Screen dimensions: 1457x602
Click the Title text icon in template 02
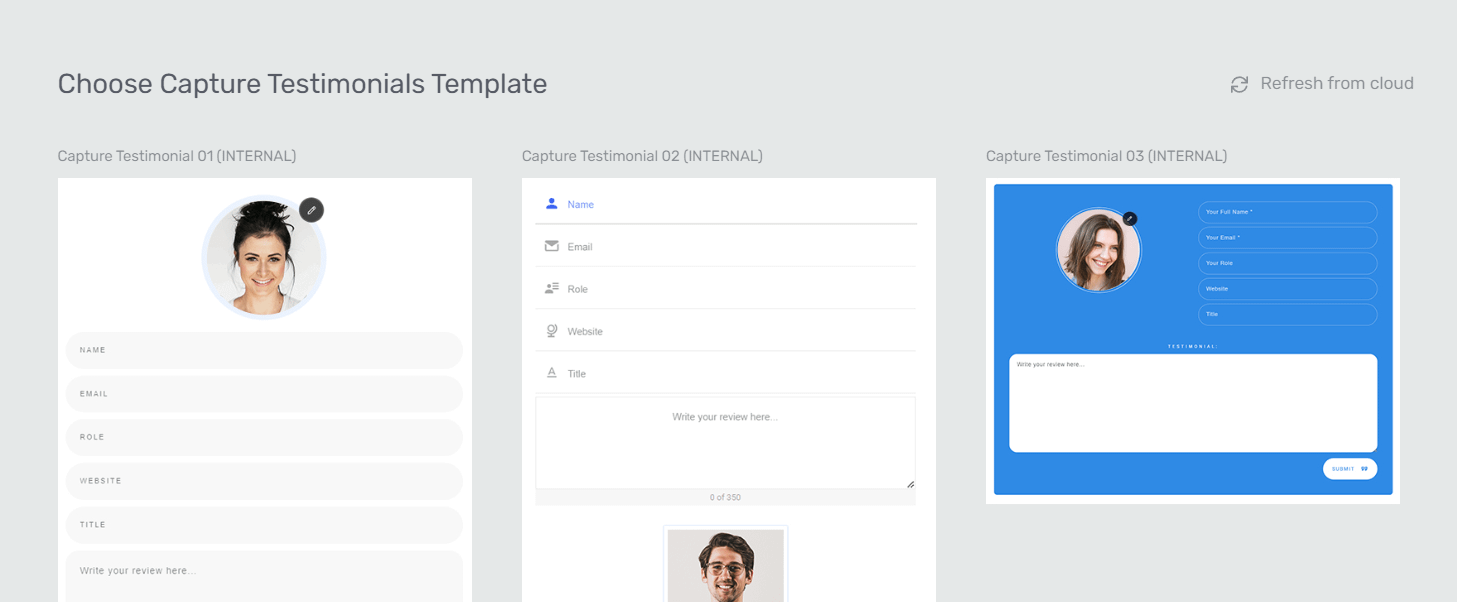click(x=551, y=373)
